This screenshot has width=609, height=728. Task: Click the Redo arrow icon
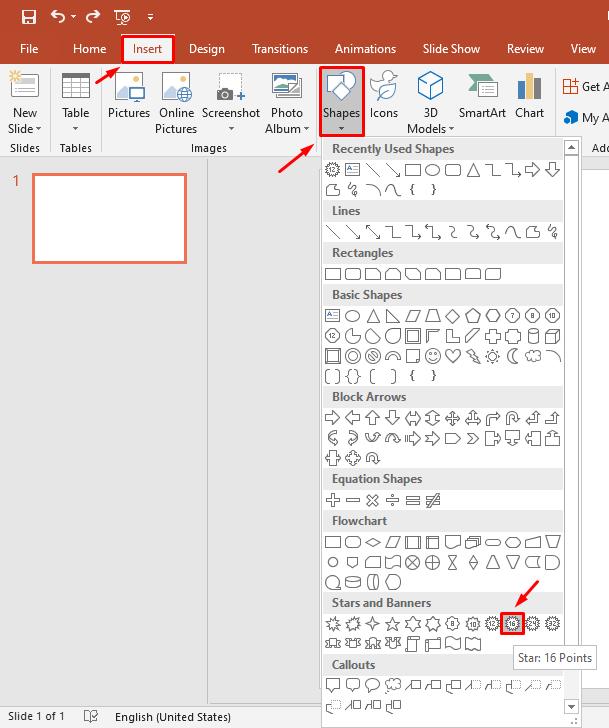coord(93,17)
